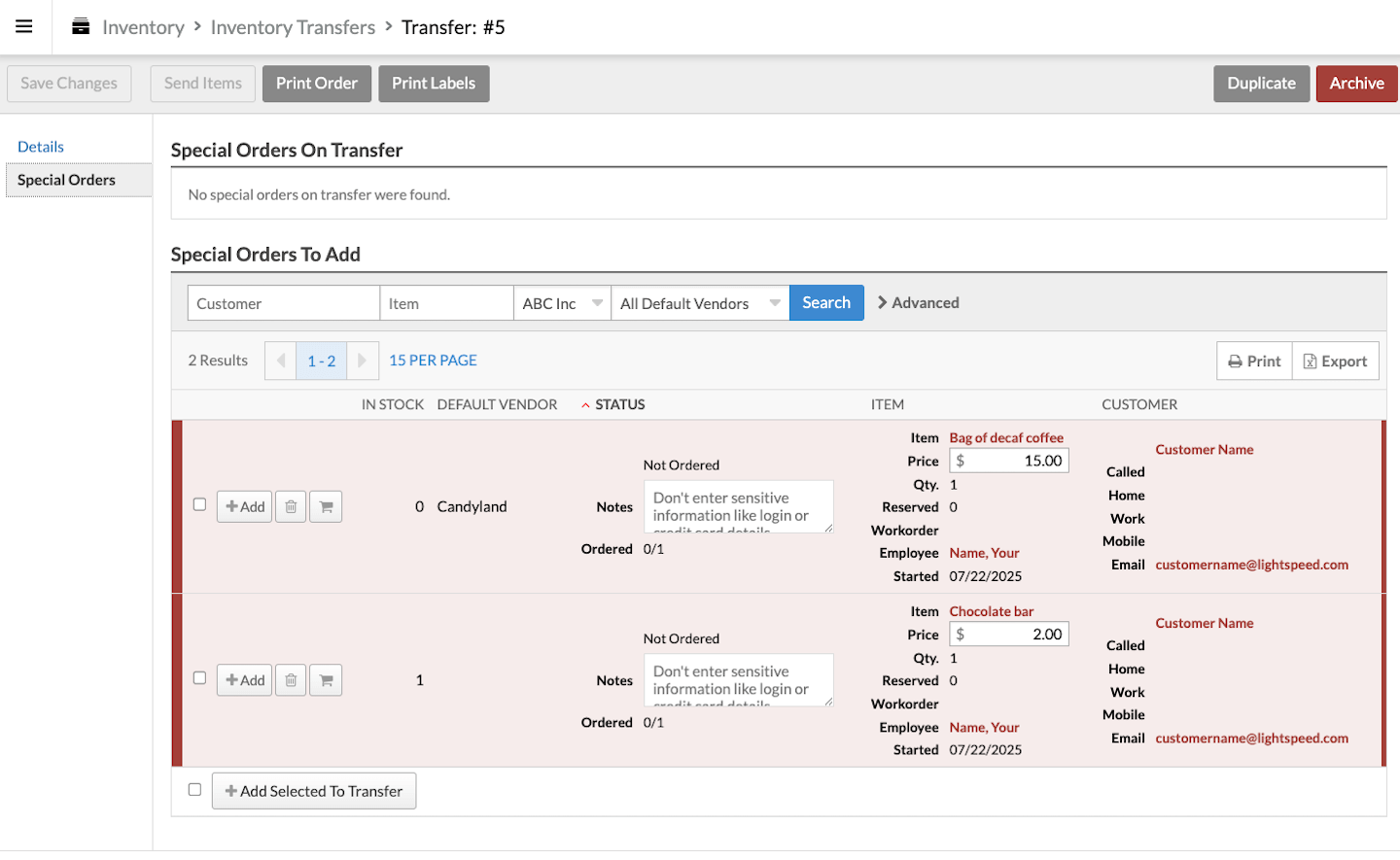Image resolution: width=1400 pixels, height=860 pixels.
Task: Open the Bag of decaf coffee item link
Action: point(1006,438)
